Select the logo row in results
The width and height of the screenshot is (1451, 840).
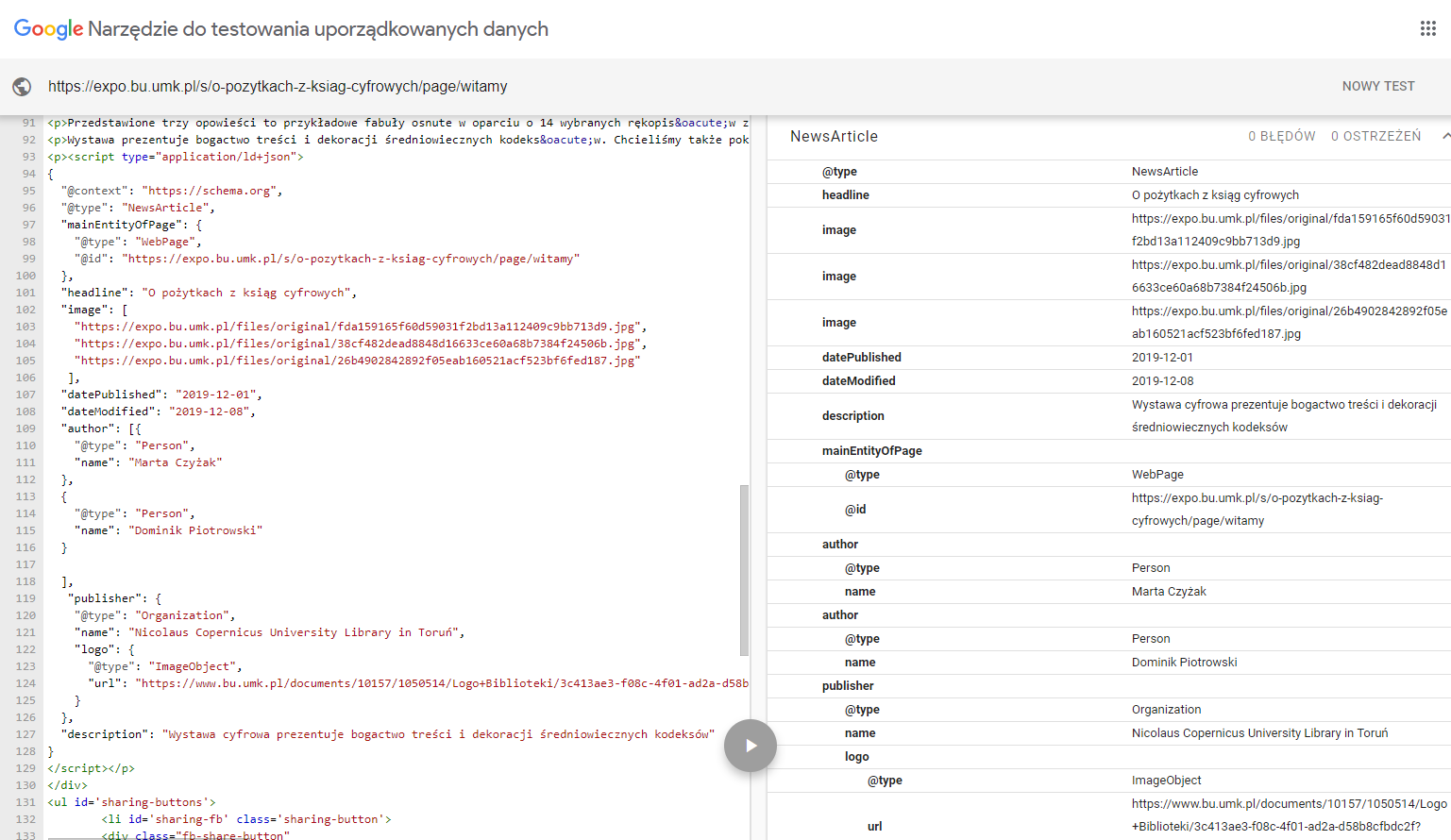(1109, 756)
